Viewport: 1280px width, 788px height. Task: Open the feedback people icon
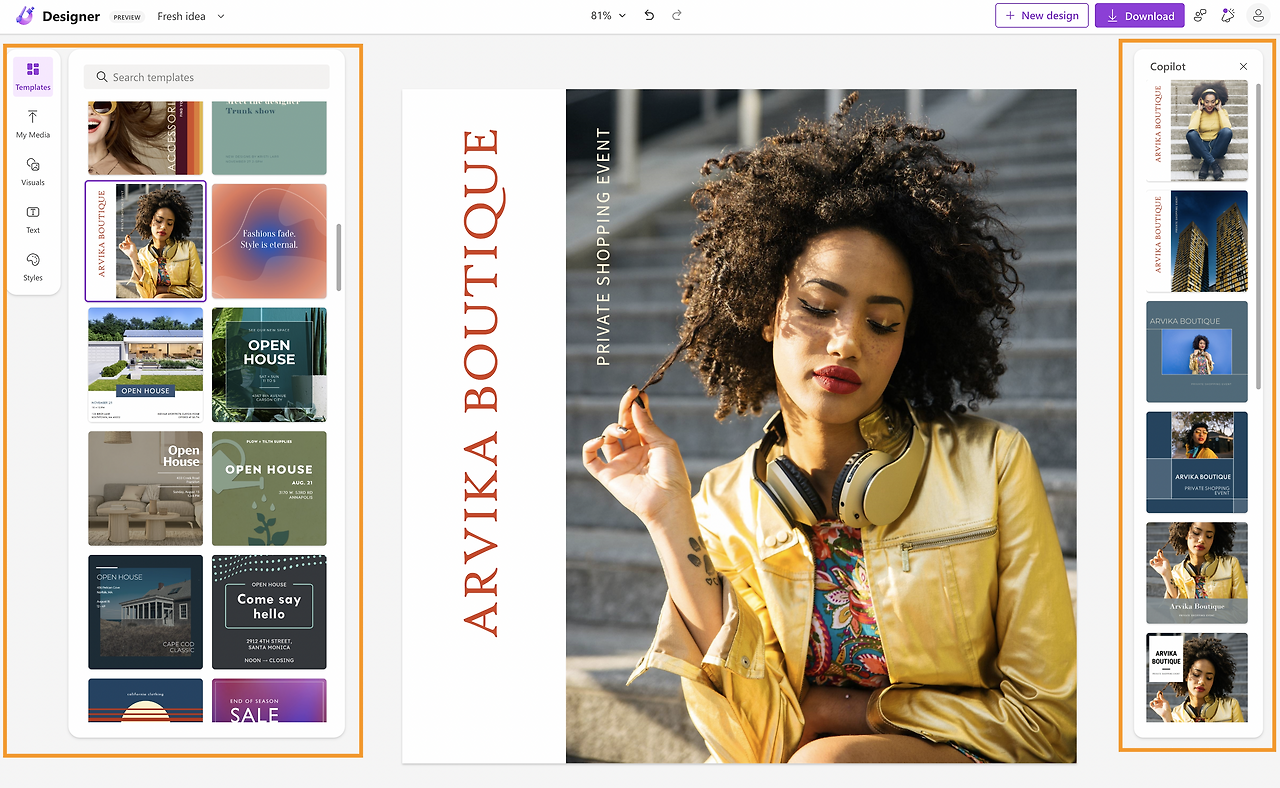point(1200,16)
